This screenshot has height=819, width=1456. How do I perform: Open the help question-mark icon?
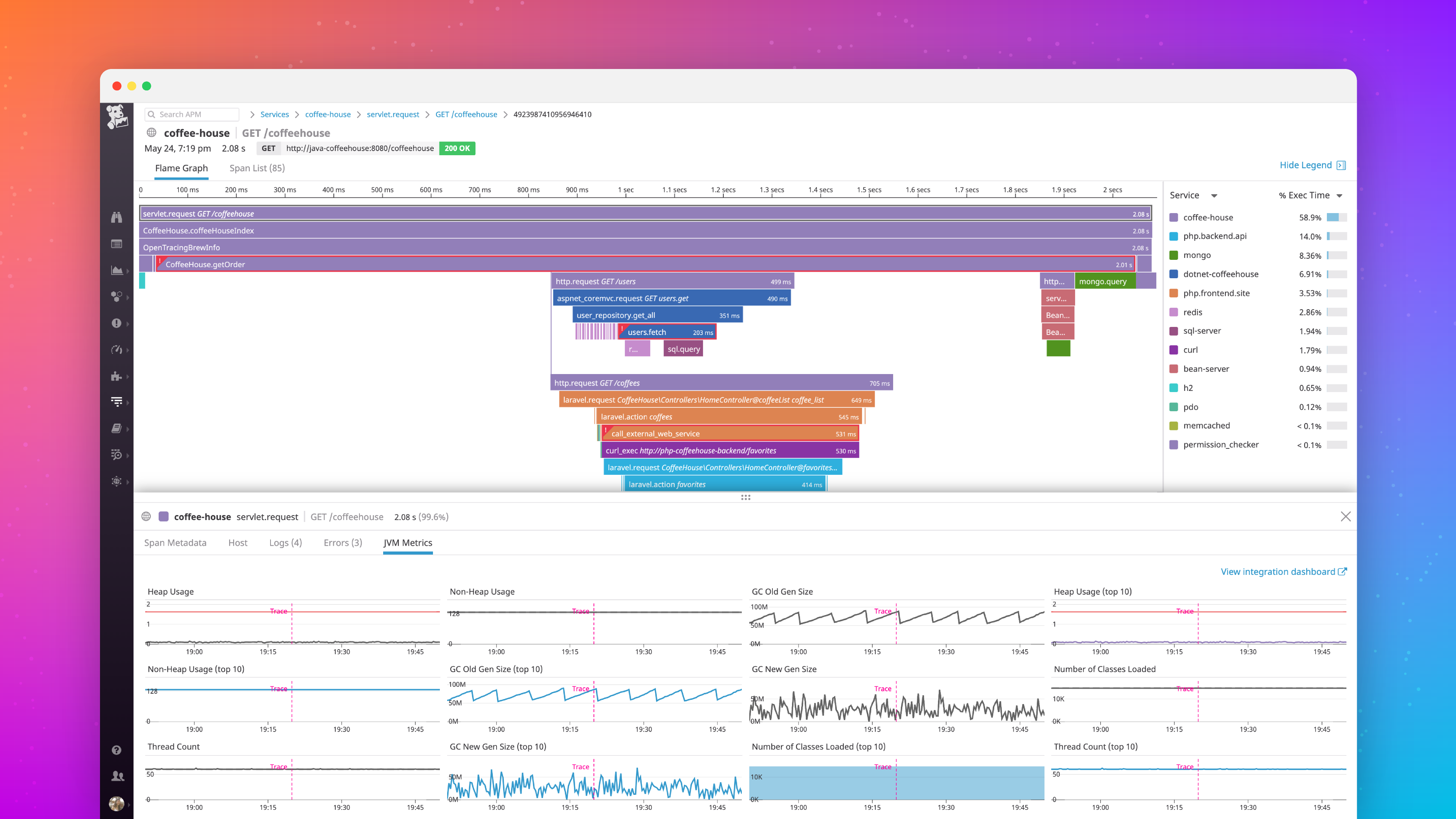117,750
